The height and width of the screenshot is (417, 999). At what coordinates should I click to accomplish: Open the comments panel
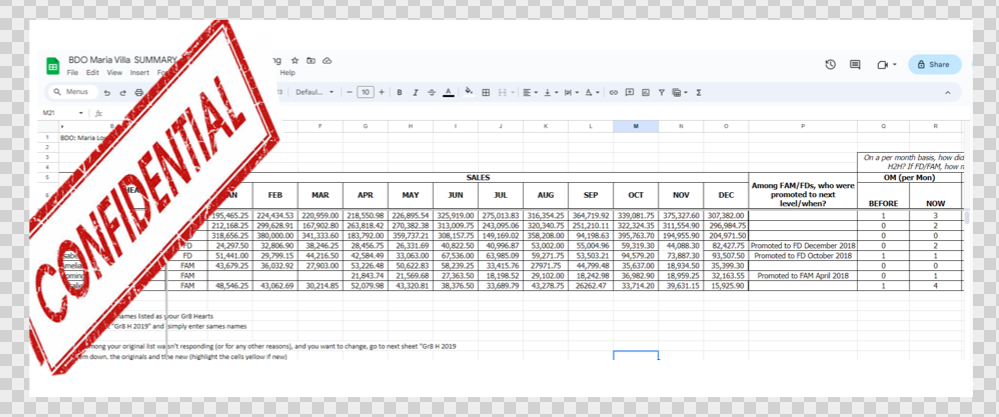(855, 64)
